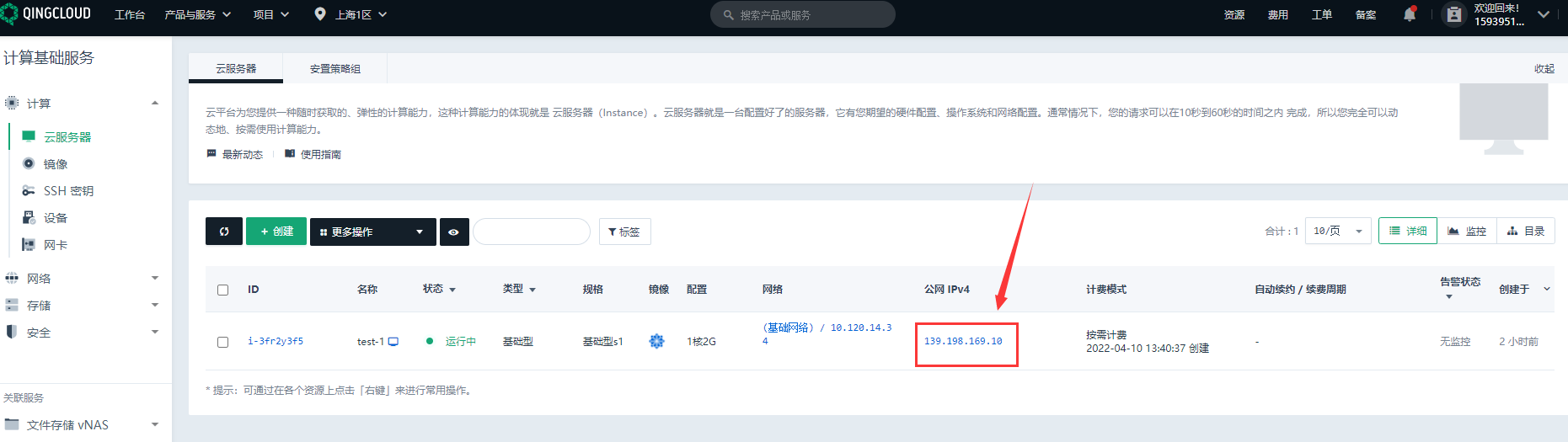
Task: Select the checkbox for instance i-3fr2y3f5
Action: (223, 342)
